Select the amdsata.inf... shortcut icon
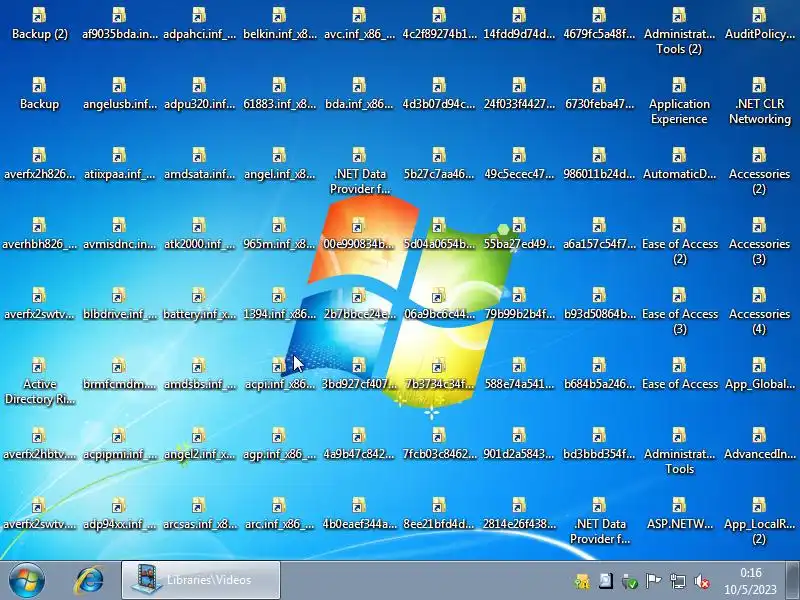 [x=199, y=164]
